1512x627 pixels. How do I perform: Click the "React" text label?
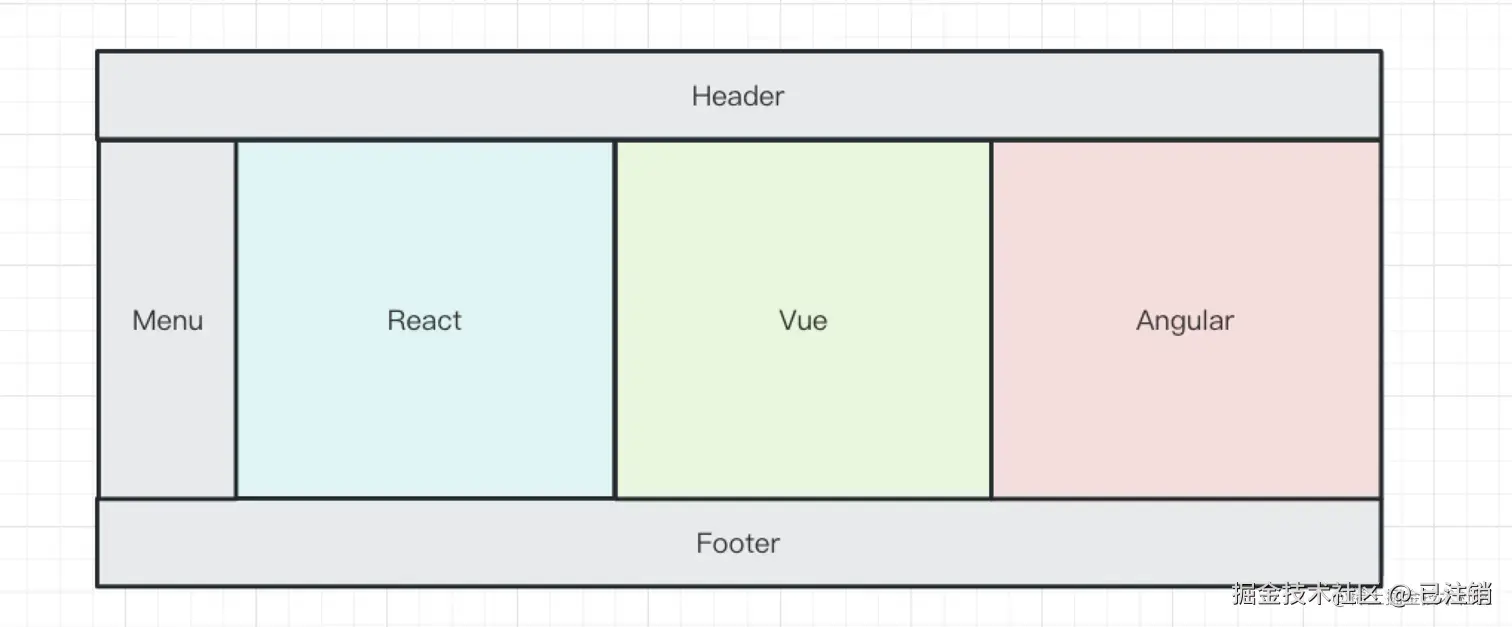click(x=425, y=321)
